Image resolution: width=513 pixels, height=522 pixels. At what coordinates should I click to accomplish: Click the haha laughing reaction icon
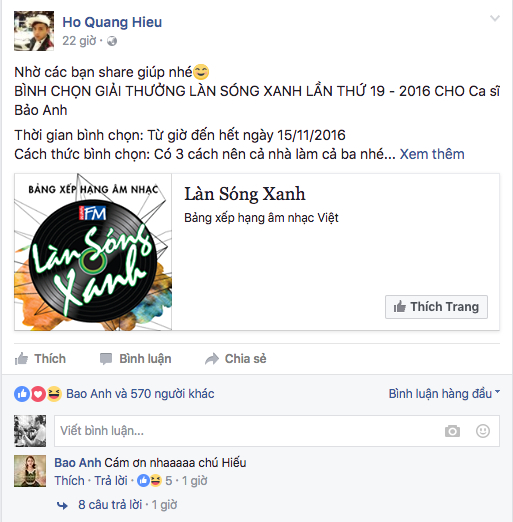[x=54, y=394]
